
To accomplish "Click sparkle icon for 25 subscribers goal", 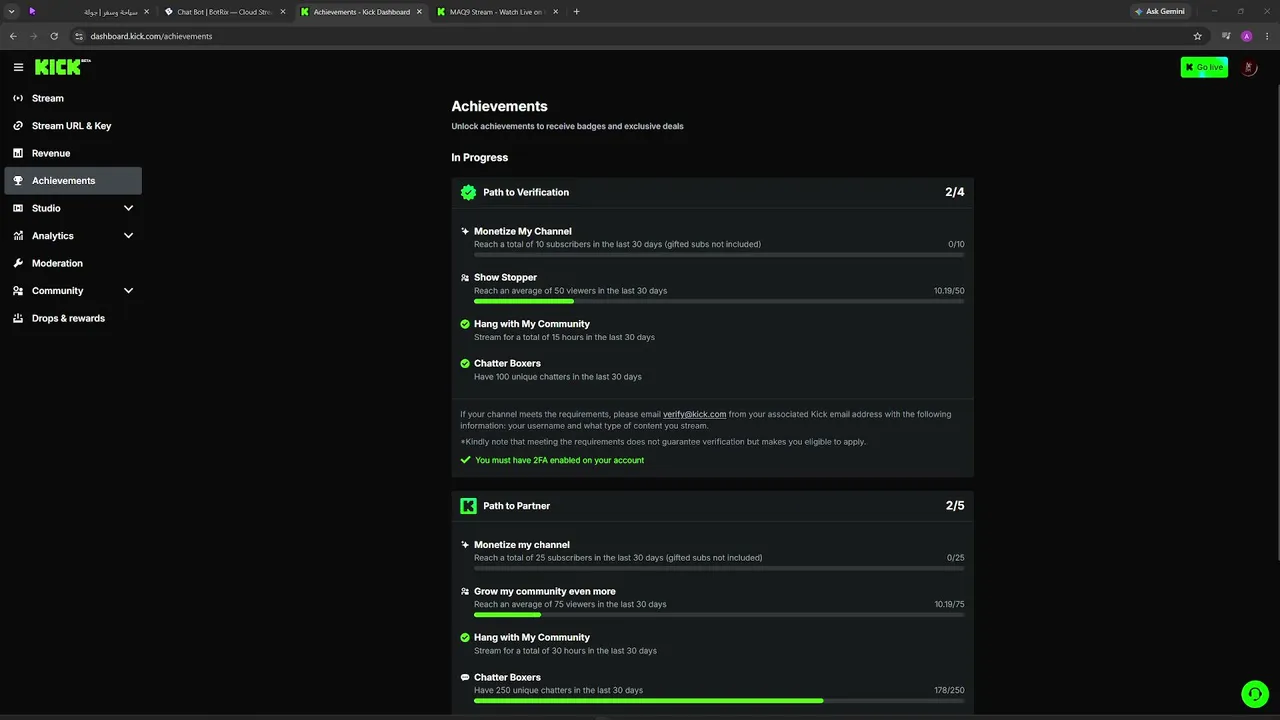I will (x=465, y=545).
